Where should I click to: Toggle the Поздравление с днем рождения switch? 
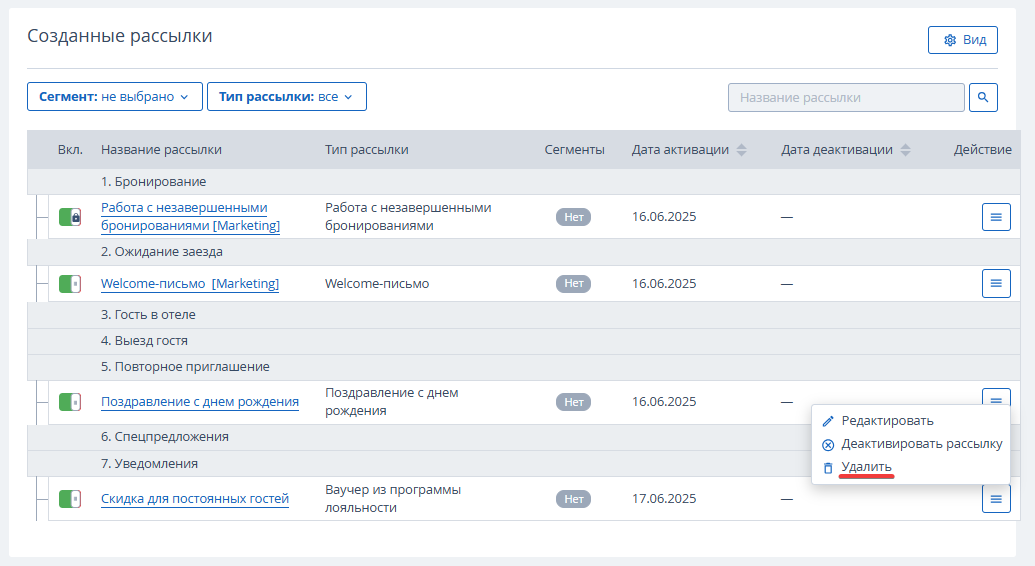70,402
